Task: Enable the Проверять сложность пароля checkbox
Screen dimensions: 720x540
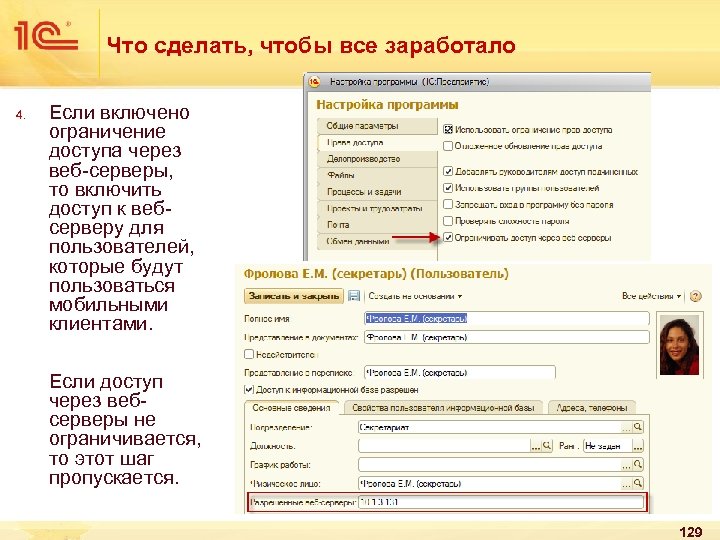Action: tap(448, 221)
